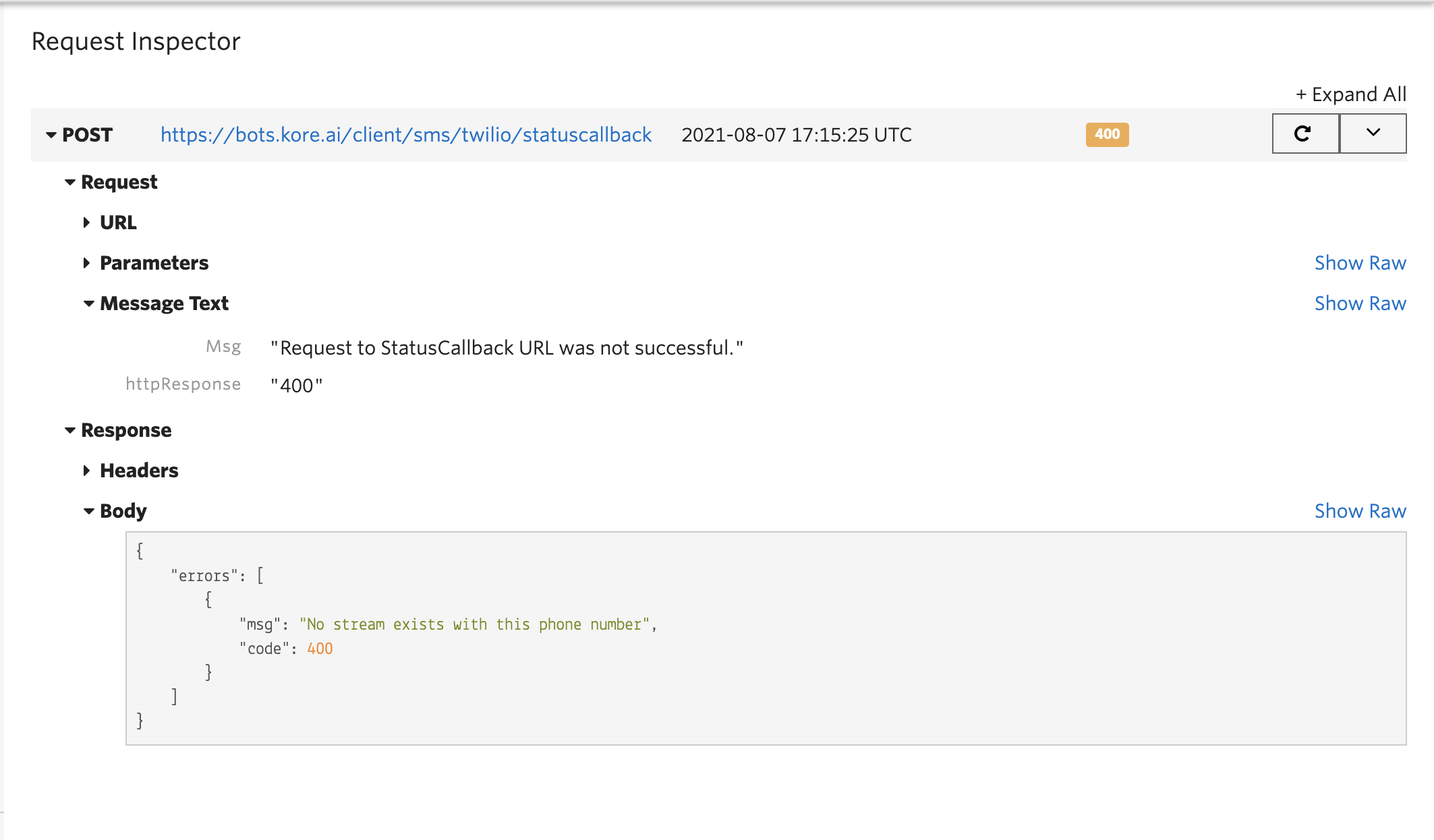Open the chevron dropdown beside refresh button
The image size is (1434, 840).
pyautogui.click(x=1373, y=133)
